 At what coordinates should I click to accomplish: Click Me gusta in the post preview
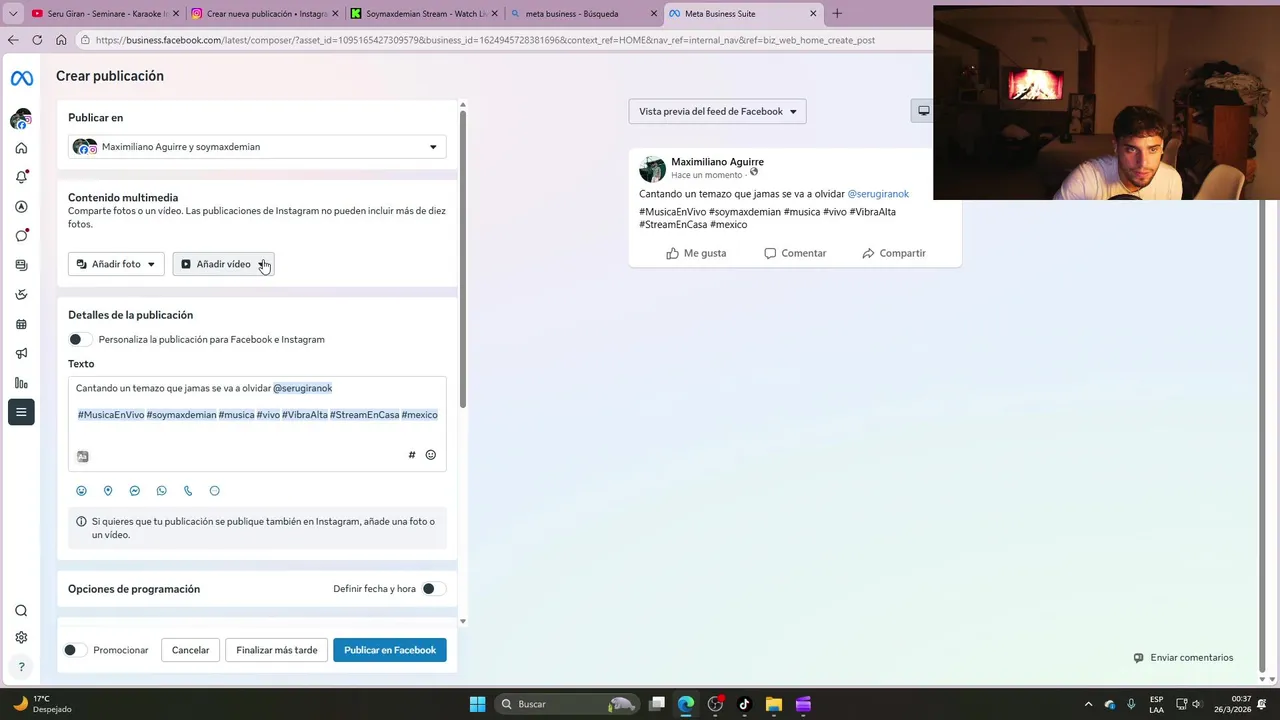(x=696, y=253)
